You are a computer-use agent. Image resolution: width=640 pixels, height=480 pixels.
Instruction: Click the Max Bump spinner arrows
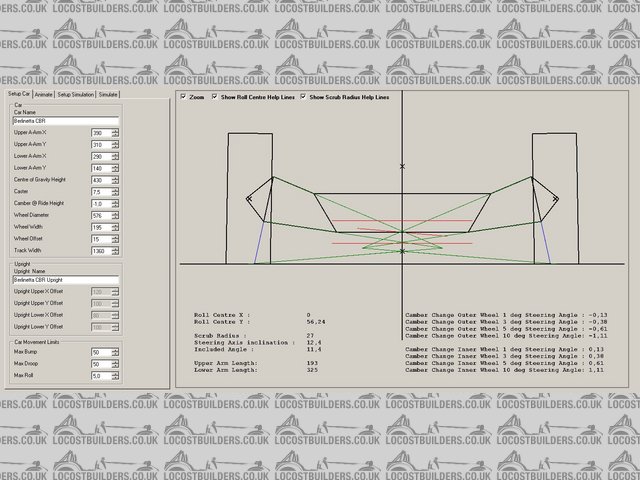pyautogui.click(x=115, y=352)
